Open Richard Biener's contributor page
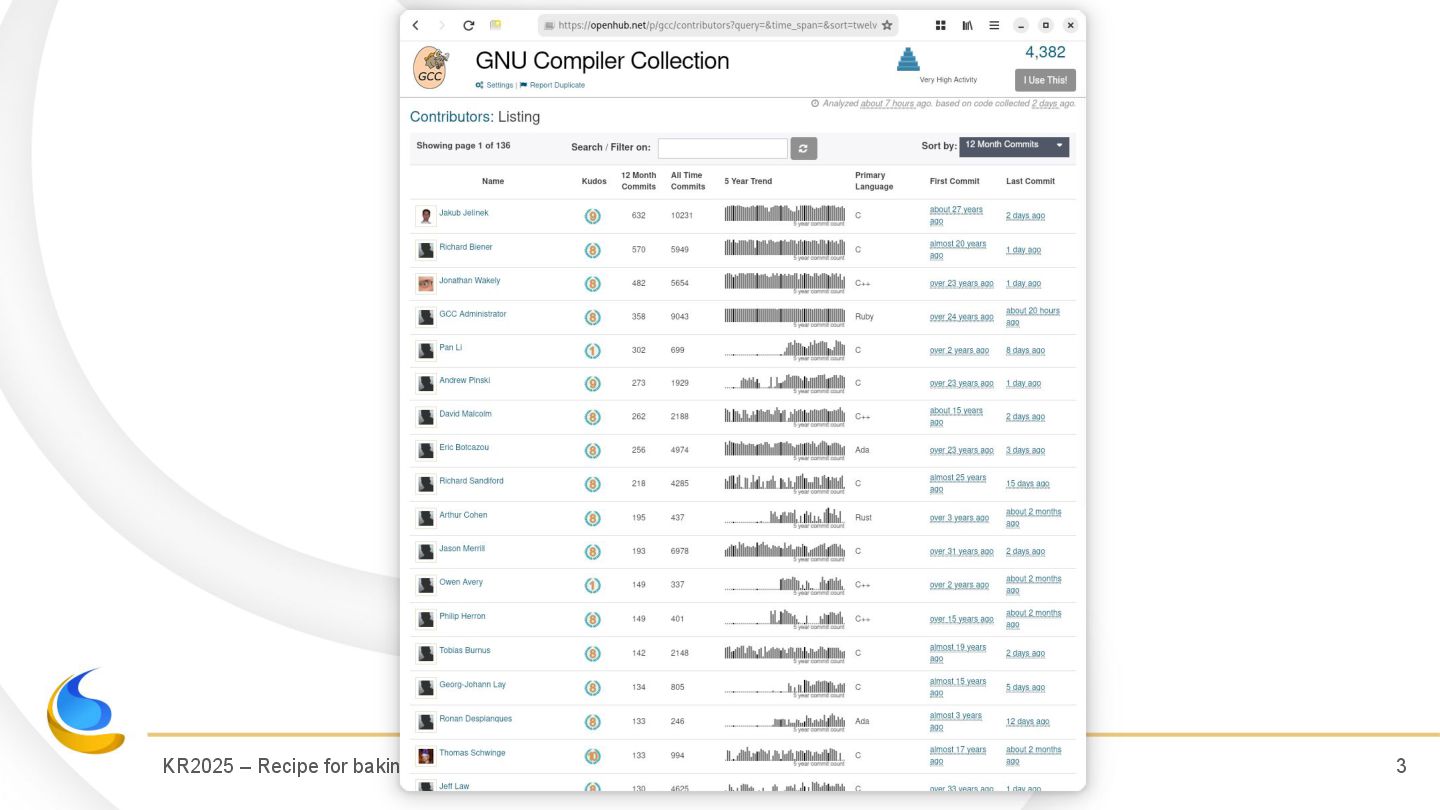 click(466, 247)
